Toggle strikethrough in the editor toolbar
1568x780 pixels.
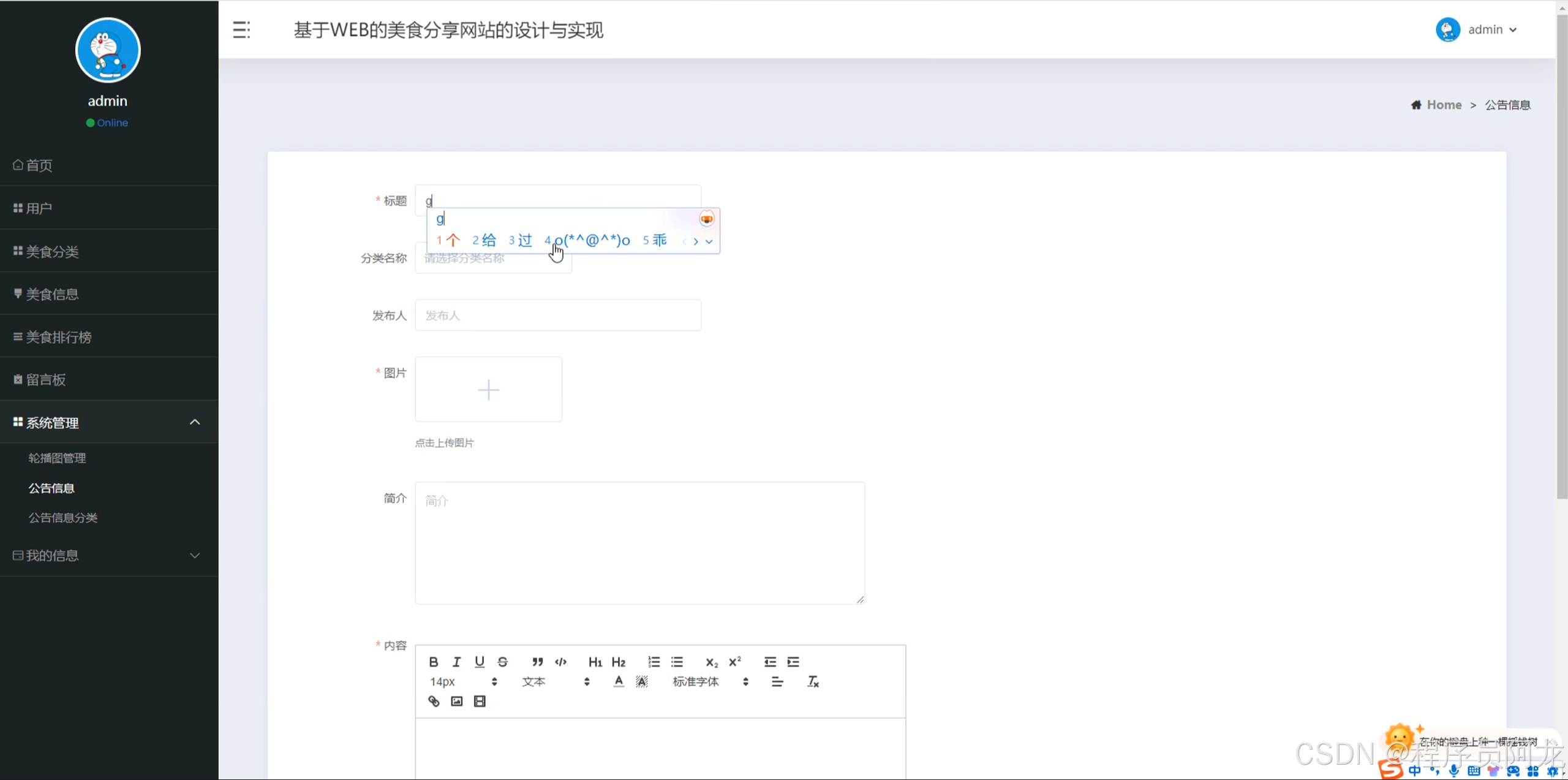[502, 662]
